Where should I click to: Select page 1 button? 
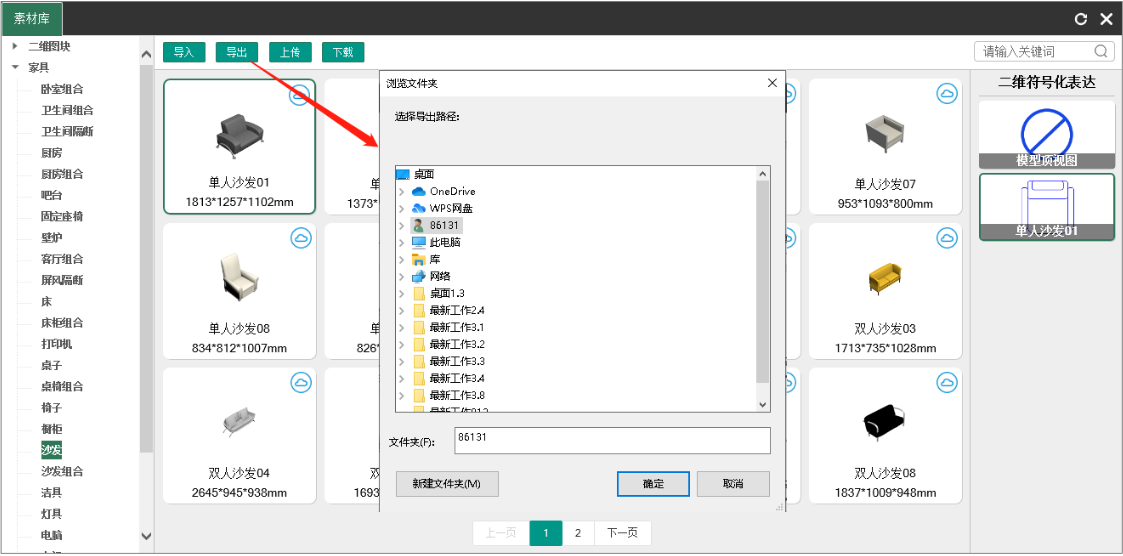point(546,533)
